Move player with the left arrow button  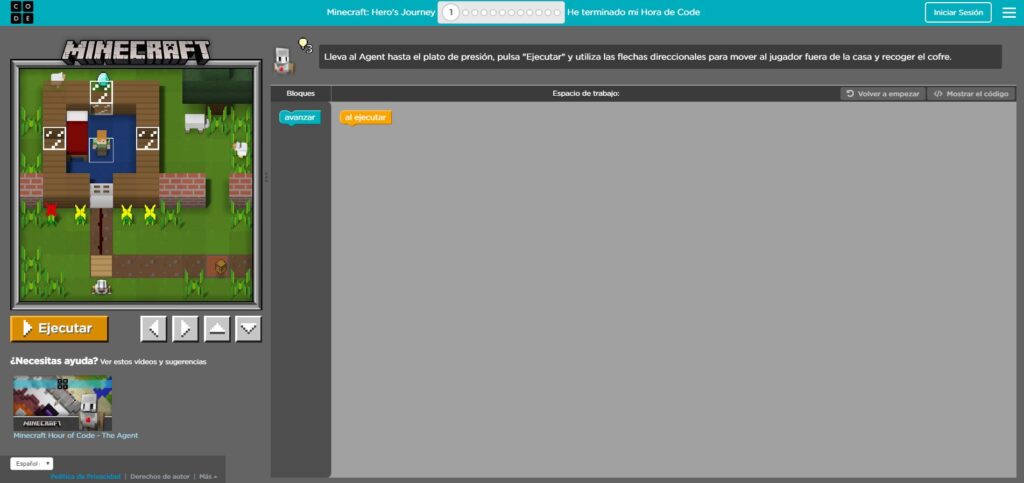tap(153, 329)
